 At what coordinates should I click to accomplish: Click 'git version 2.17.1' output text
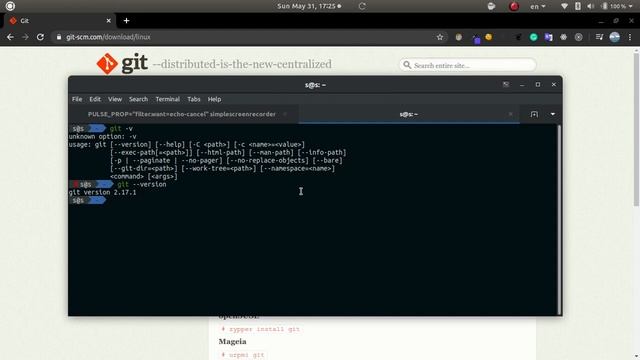(x=102, y=192)
